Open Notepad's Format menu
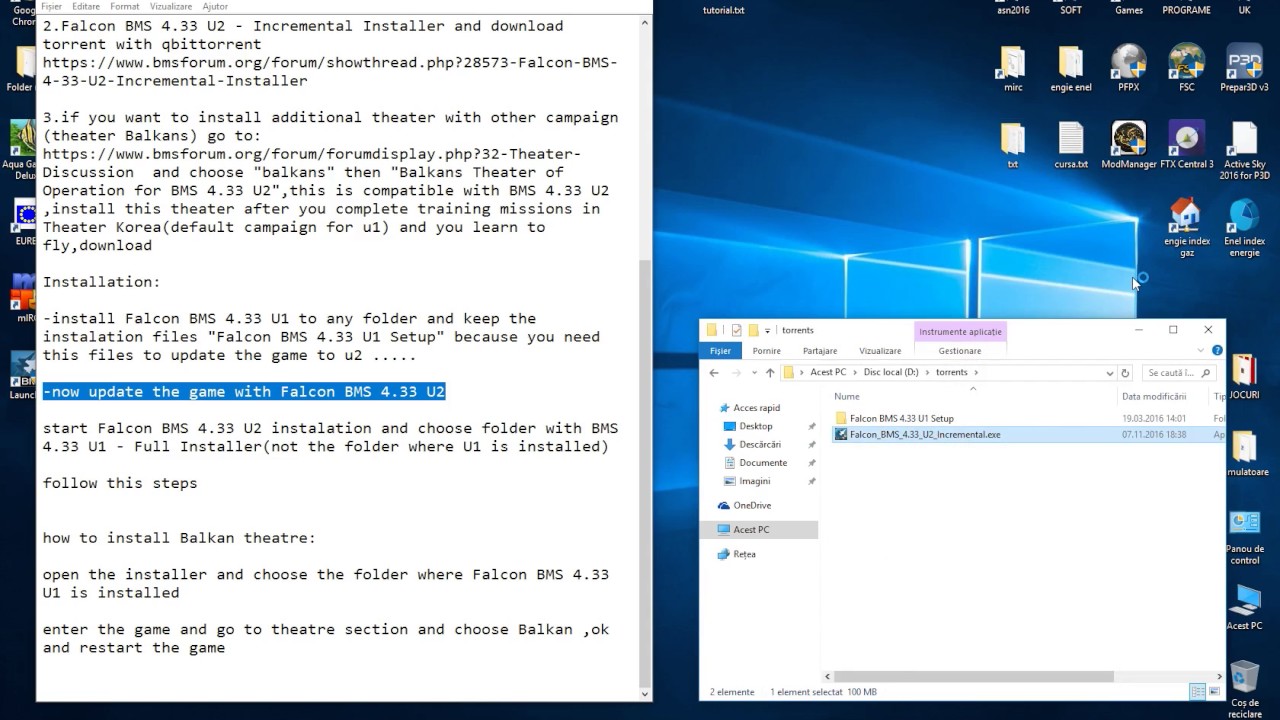Screen dimensions: 1280x720 pos(125,6)
